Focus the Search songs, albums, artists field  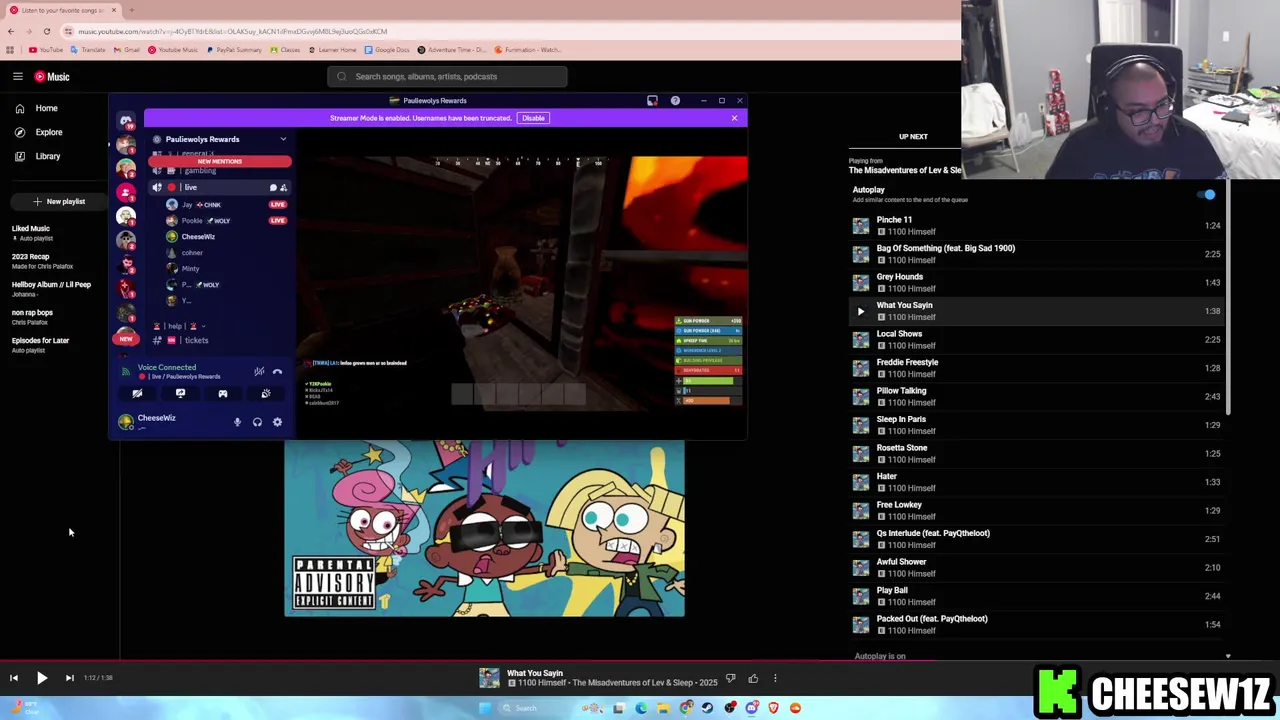(447, 76)
